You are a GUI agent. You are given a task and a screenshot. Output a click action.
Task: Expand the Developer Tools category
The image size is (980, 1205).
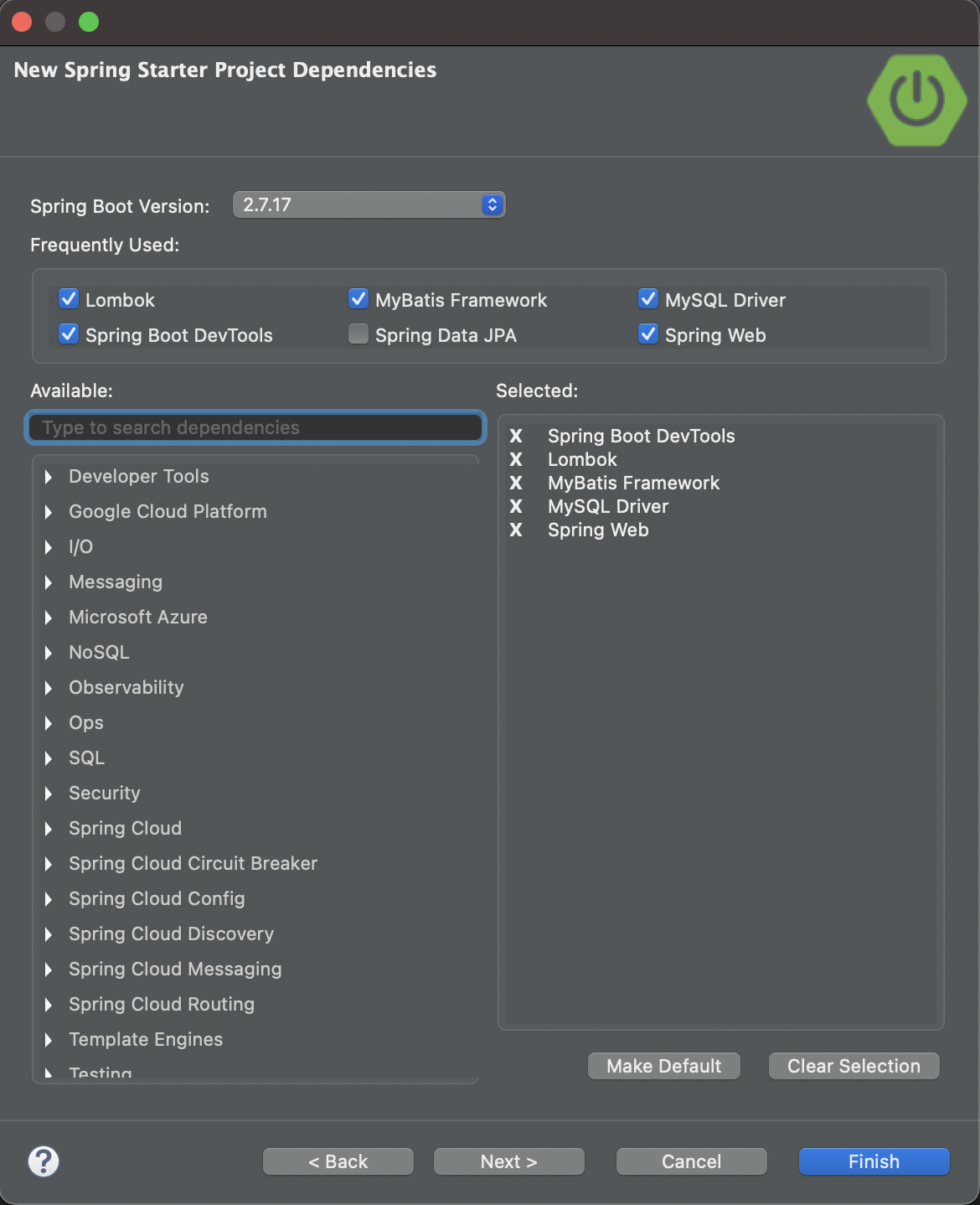click(49, 477)
